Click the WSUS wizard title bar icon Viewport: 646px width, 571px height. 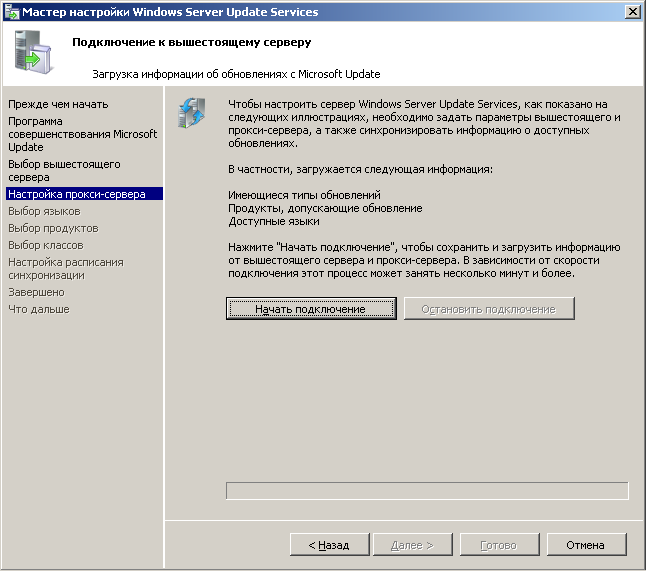pyautogui.click(x=12, y=12)
